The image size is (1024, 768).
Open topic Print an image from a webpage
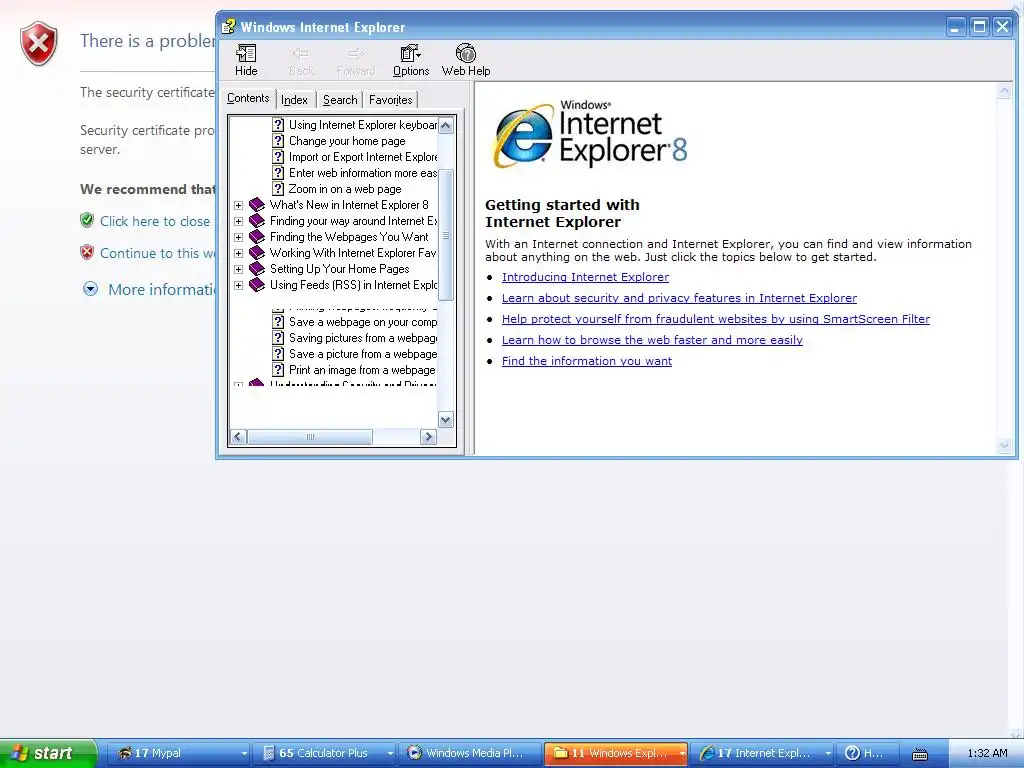click(362, 370)
